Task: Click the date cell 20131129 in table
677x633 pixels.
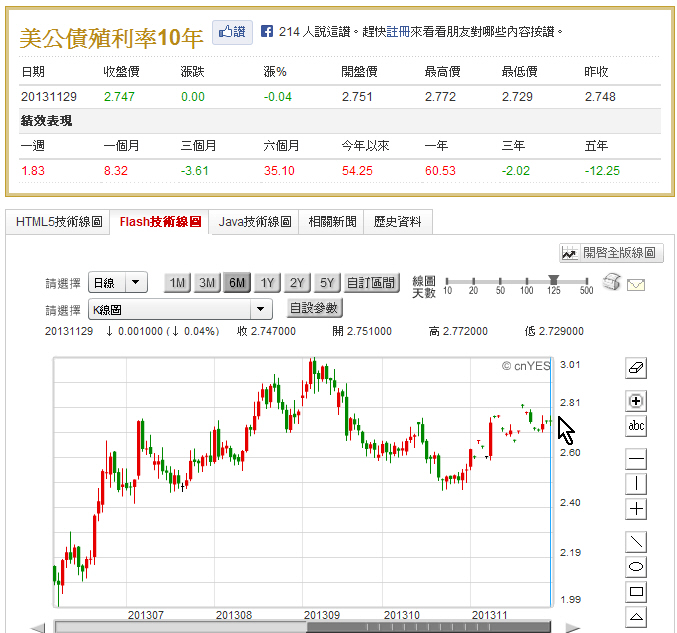Action: tap(49, 97)
